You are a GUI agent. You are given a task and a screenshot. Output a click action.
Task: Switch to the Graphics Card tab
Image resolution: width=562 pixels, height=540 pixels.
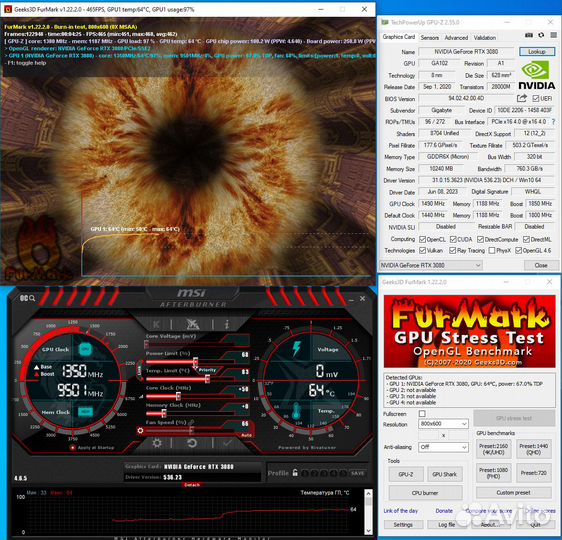pos(399,37)
